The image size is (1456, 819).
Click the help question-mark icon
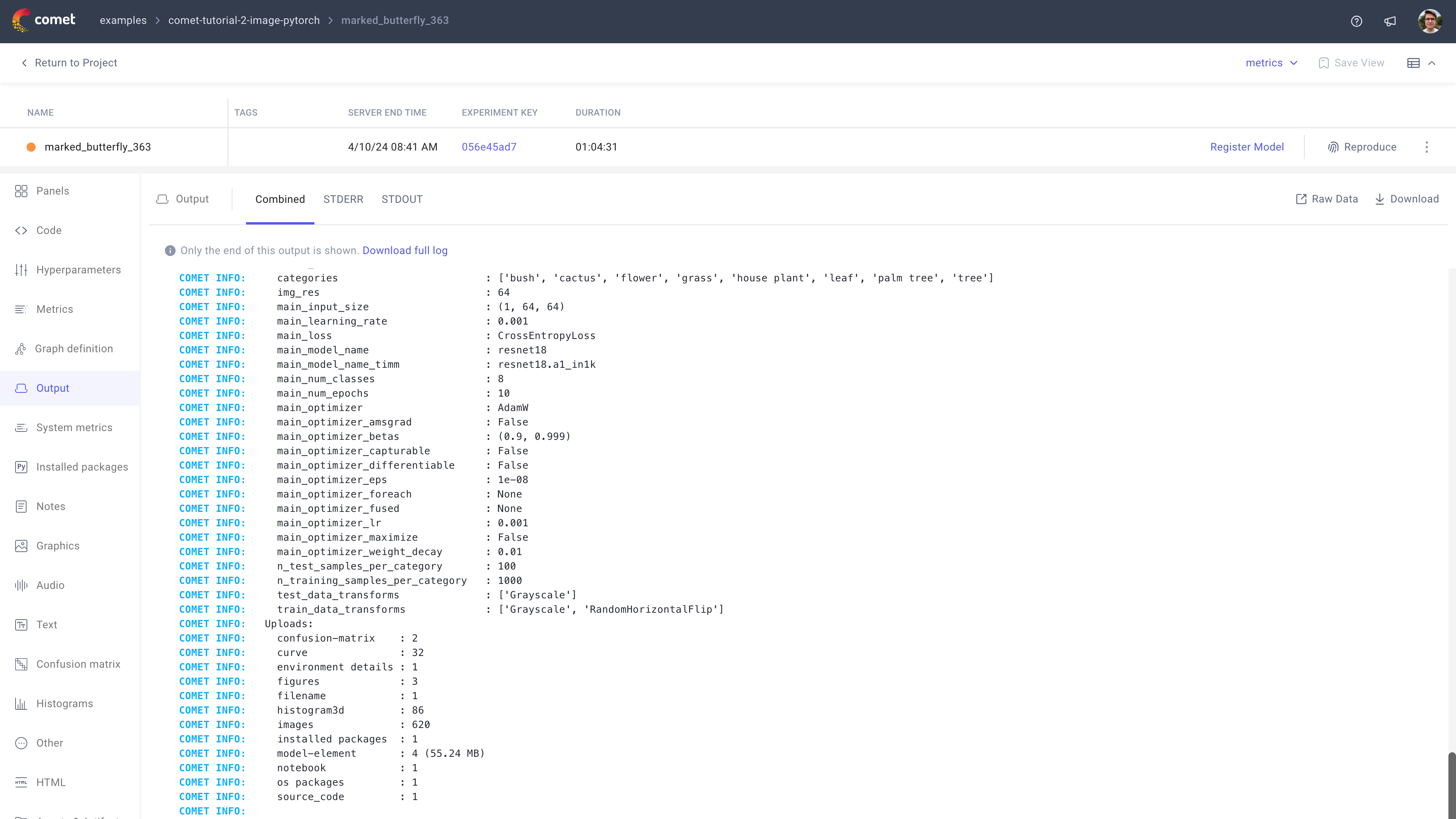point(1357,21)
